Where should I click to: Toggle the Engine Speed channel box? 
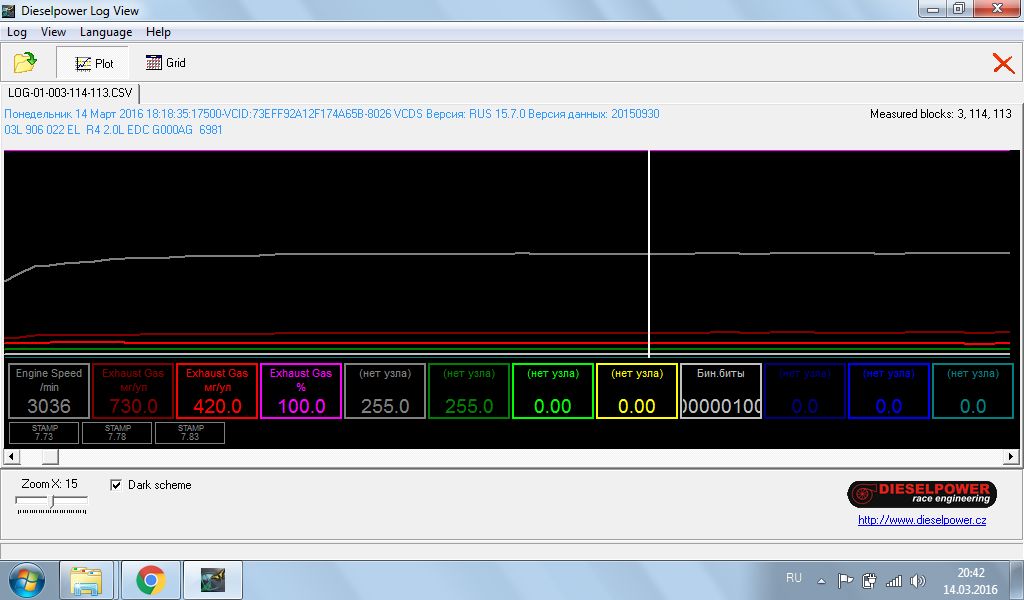tap(49, 391)
